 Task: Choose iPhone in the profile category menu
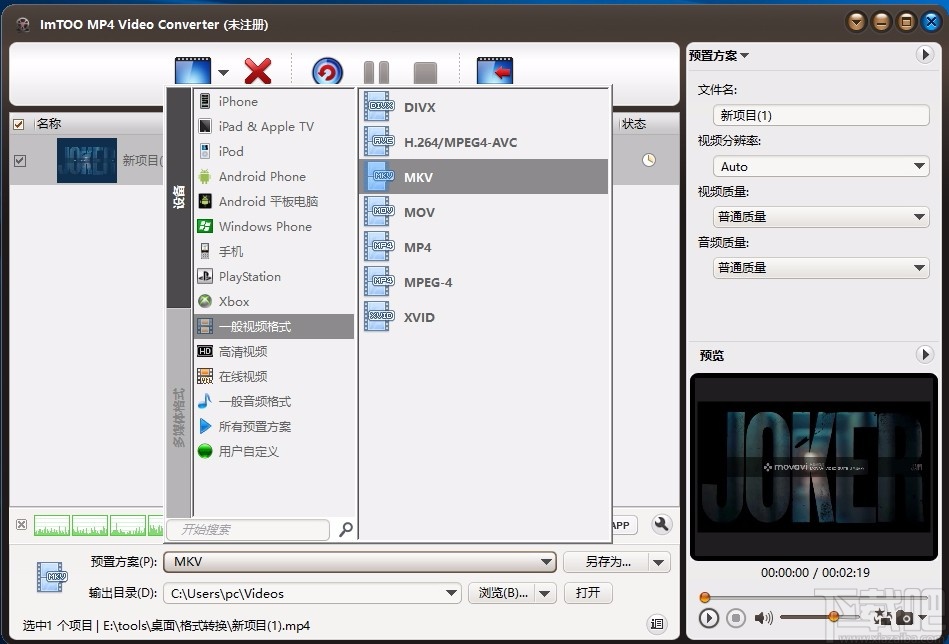tap(240, 101)
